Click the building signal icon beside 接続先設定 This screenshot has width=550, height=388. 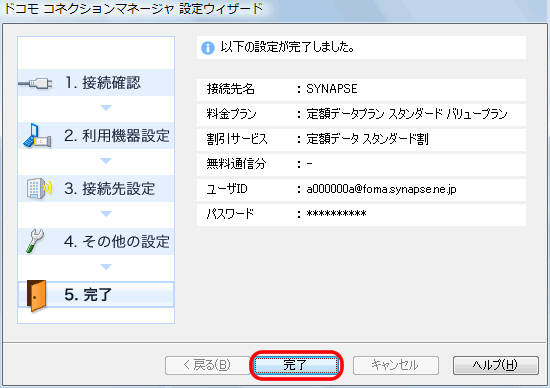(x=39, y=188)
